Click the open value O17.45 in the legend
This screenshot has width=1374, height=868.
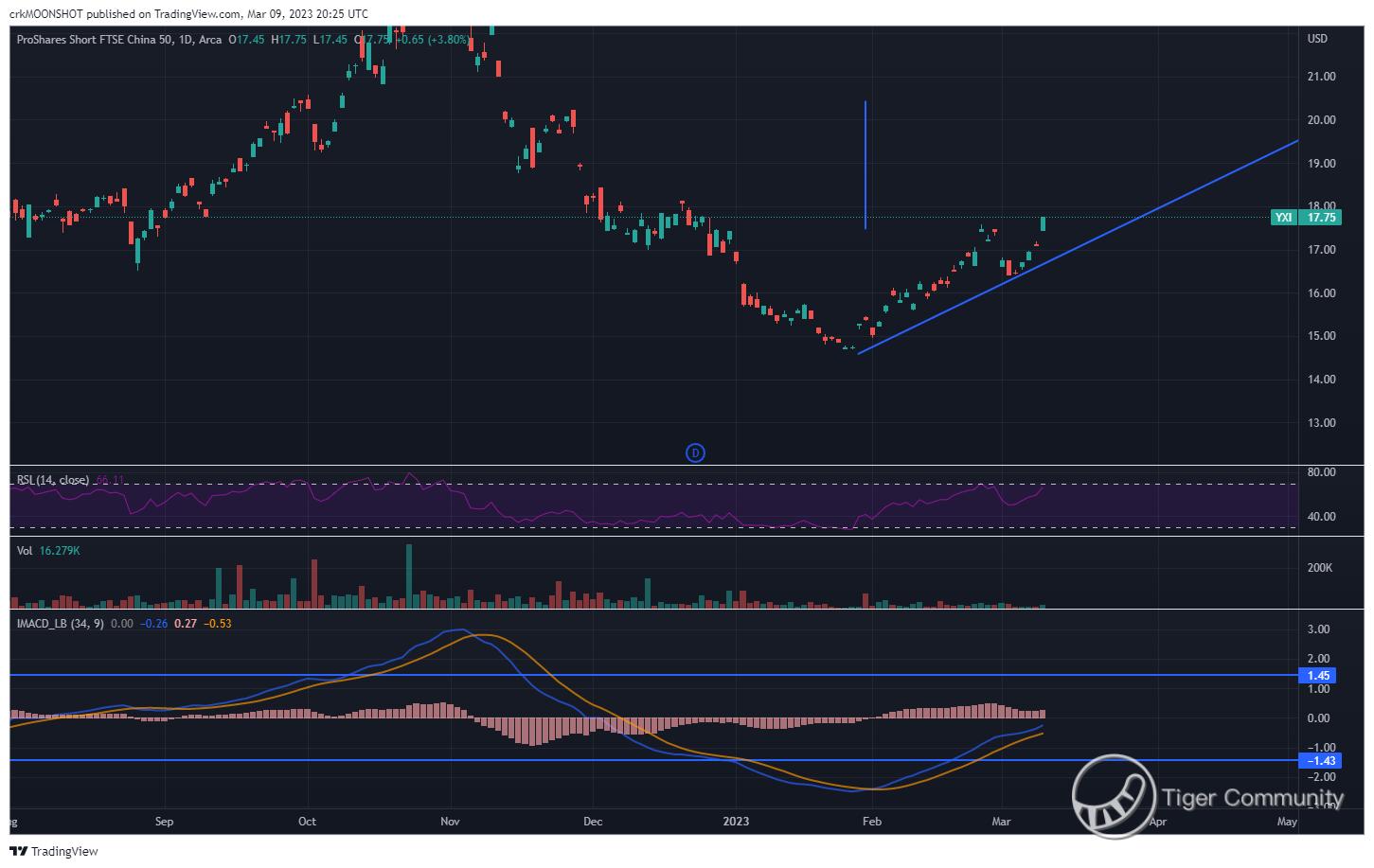click(246, 40)
